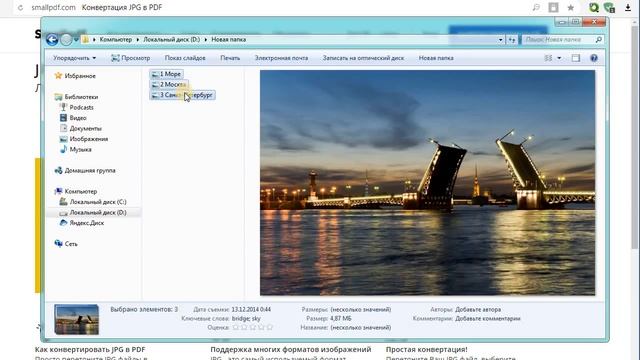
Task: Open the Podcasts library
Action: tap(77, 107)
